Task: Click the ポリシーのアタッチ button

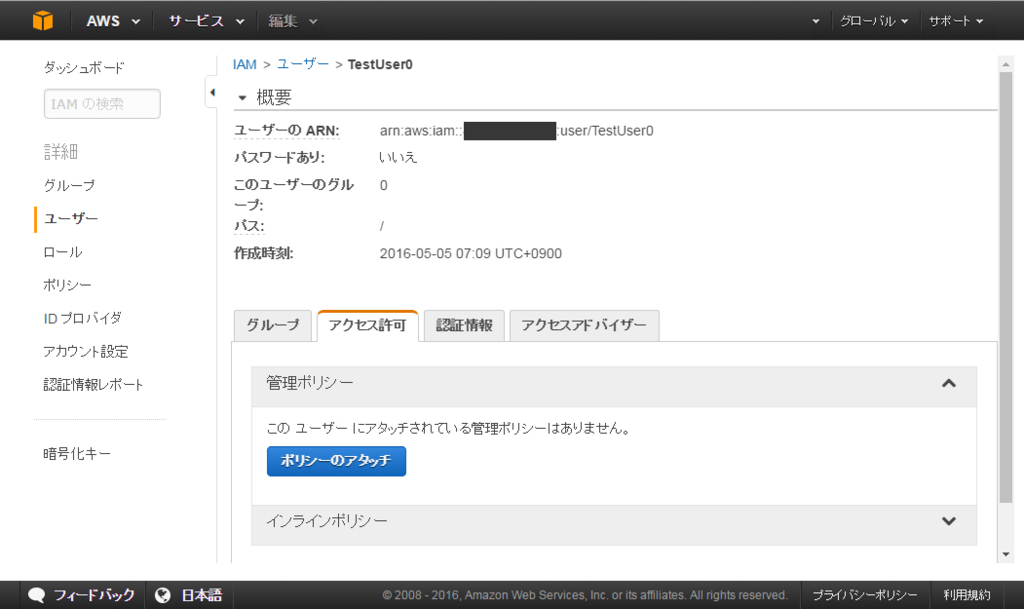Action: click(336, 461)
